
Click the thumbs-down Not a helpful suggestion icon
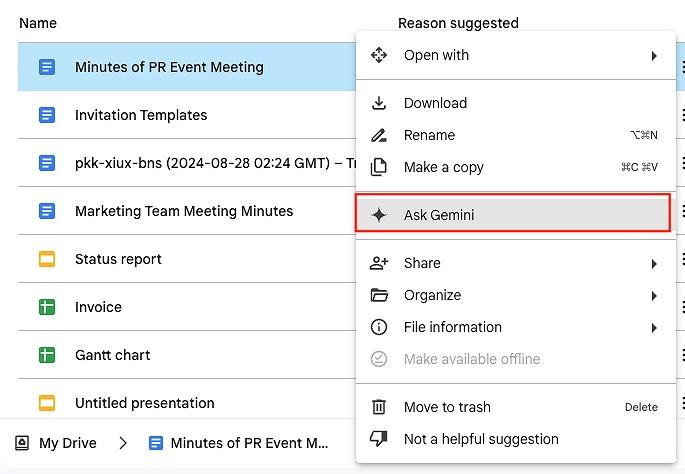click(x=379, y=439)
